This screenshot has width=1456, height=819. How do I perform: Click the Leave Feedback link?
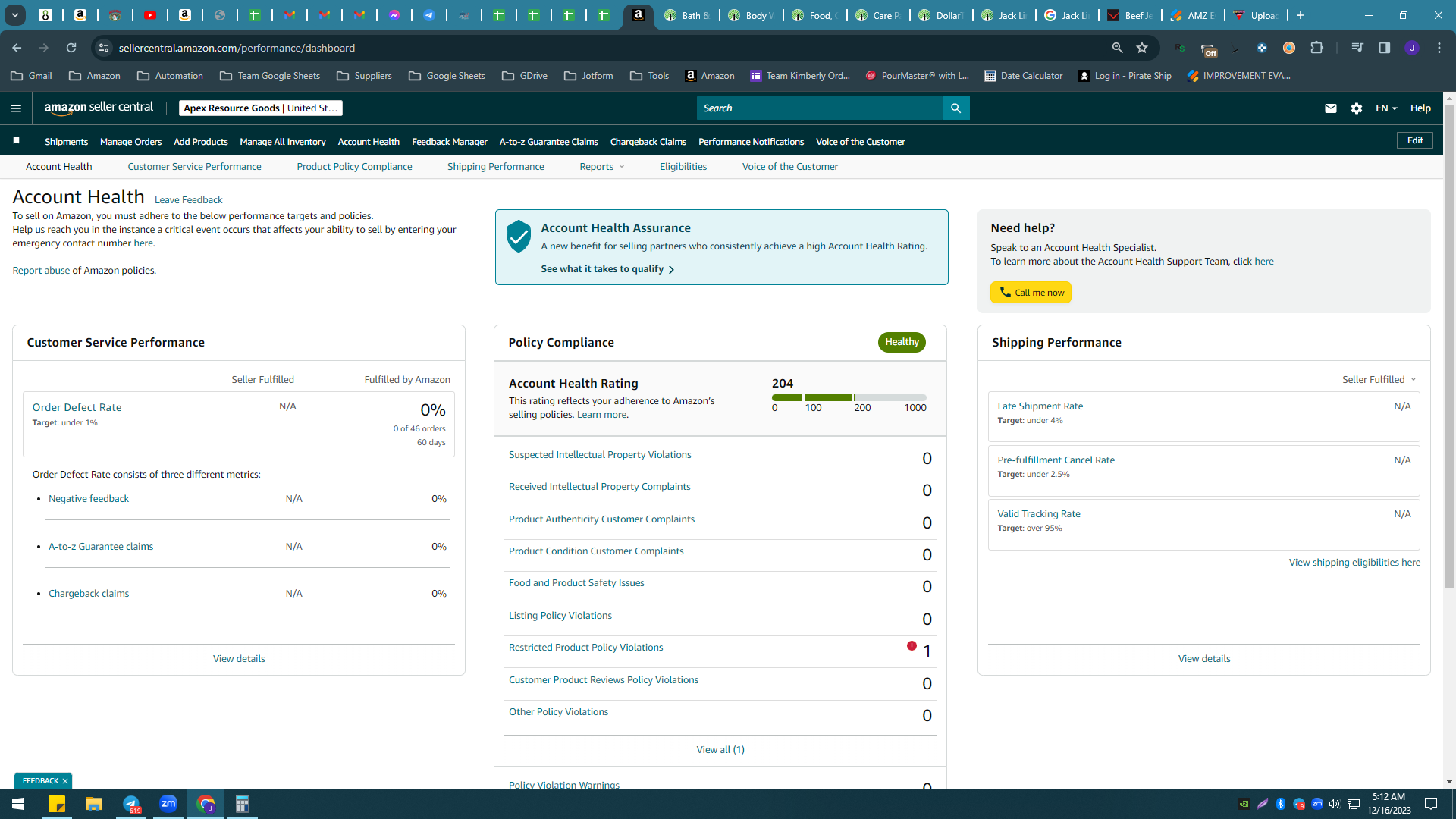click(x=188, y=200)
